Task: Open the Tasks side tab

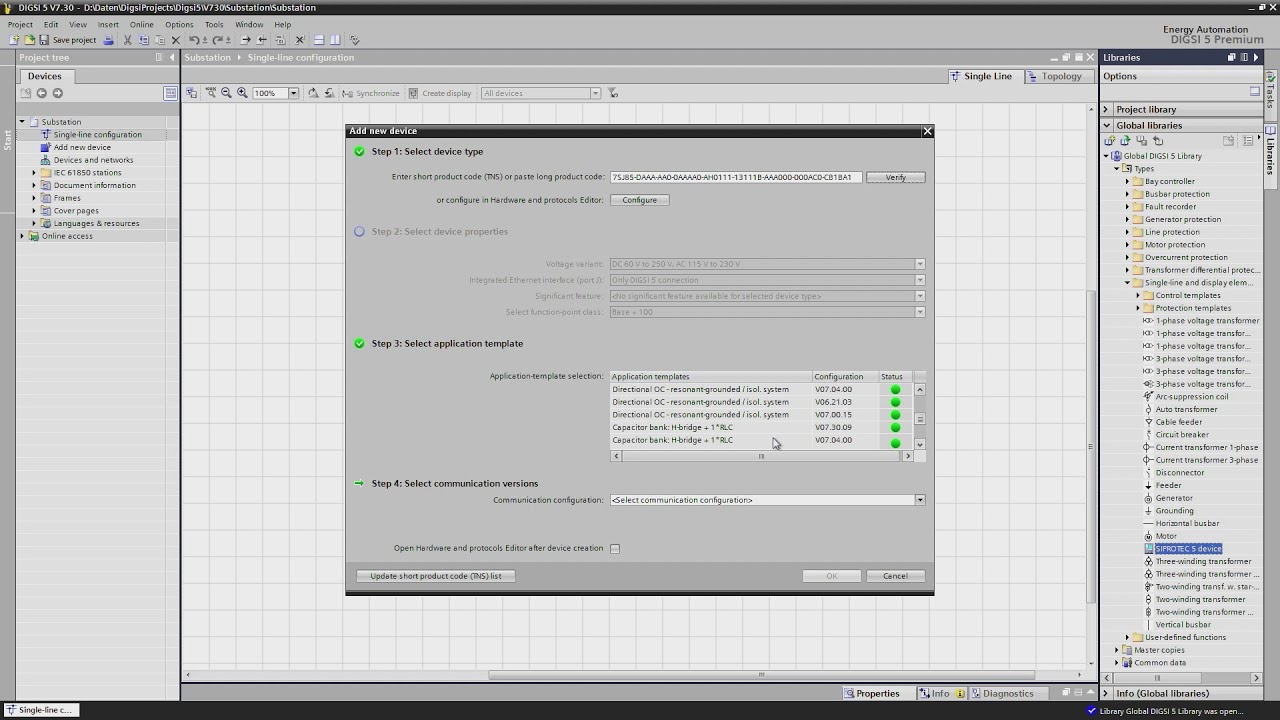Action: pyautogui.click(x=1271, y=93)
